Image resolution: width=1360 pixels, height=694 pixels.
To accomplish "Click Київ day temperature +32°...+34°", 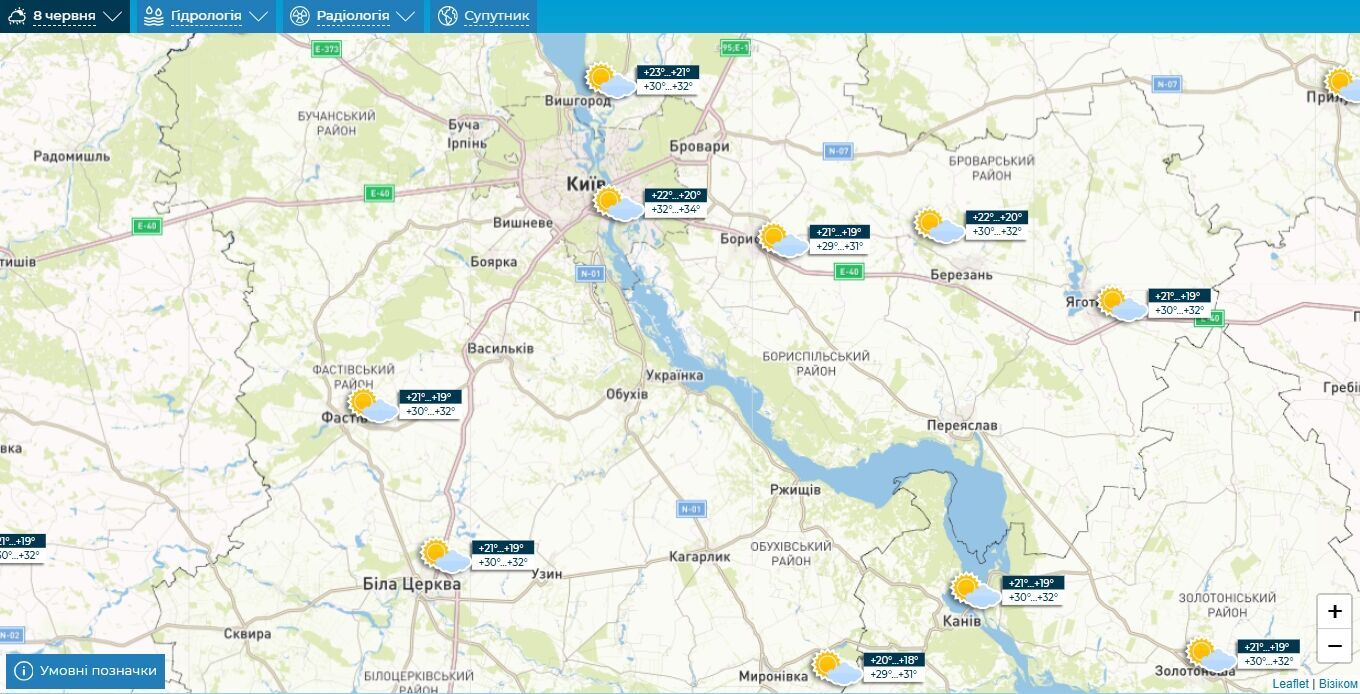I will click(675, 210).
